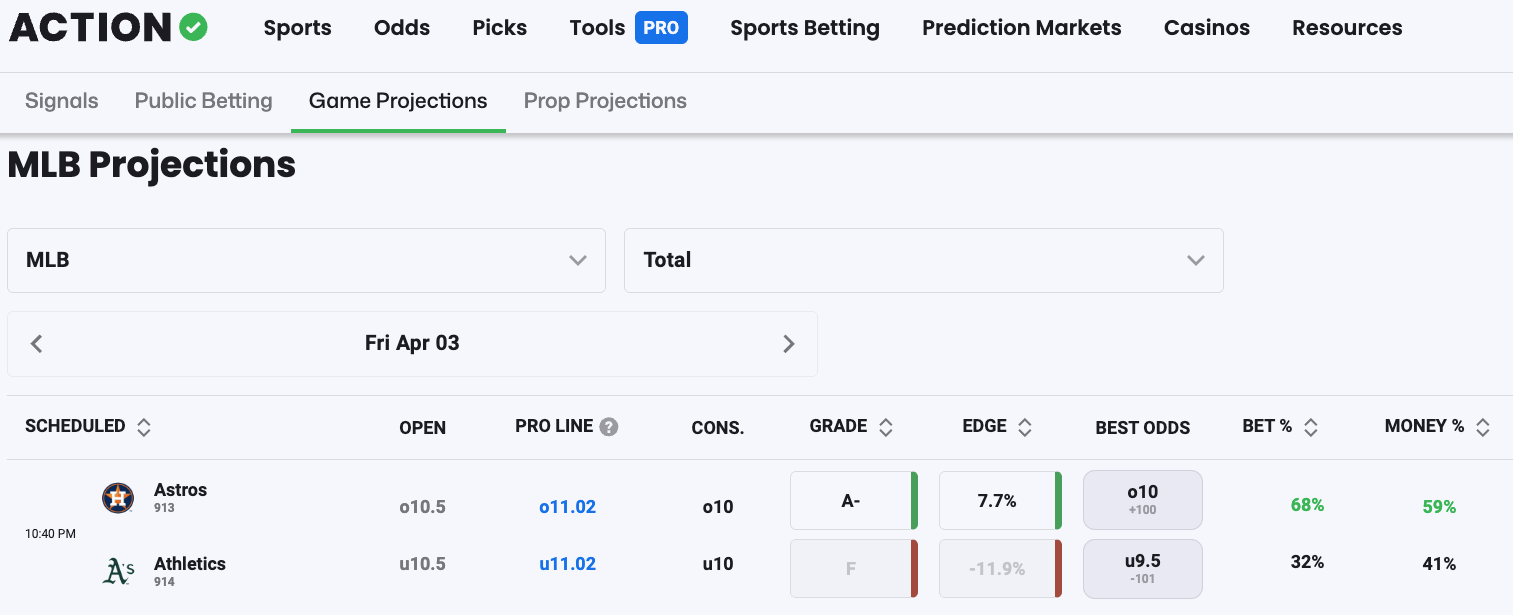Sort by Scheduled column arrows
The image size is (1513, 615).
144,427
